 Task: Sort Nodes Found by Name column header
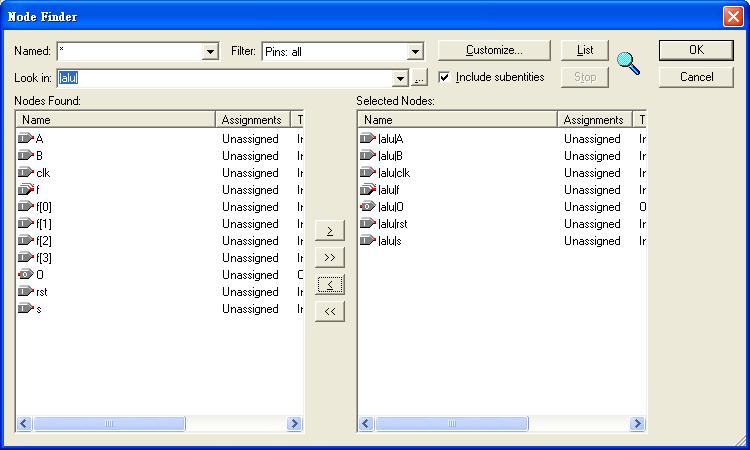115,120
